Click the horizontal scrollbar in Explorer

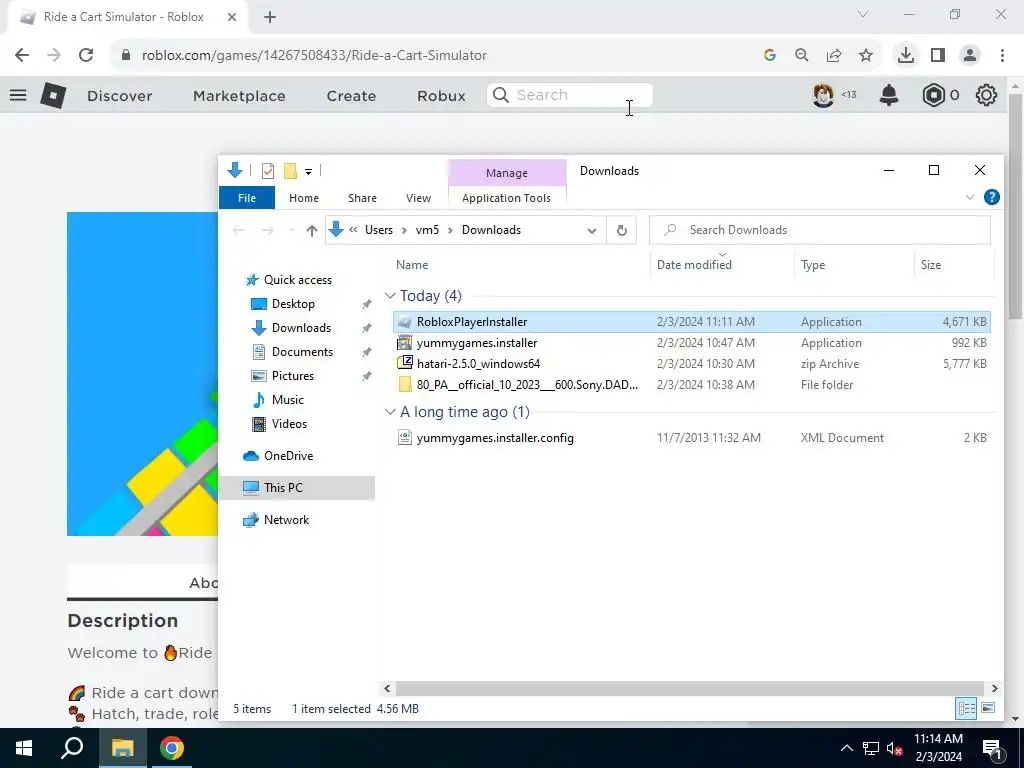pos(690,688)
